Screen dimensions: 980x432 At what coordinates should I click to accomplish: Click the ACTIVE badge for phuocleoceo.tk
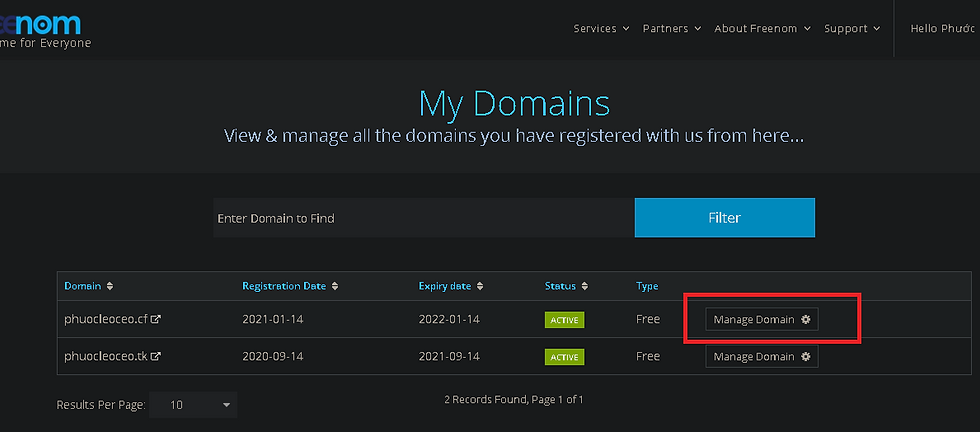(564, 357)
